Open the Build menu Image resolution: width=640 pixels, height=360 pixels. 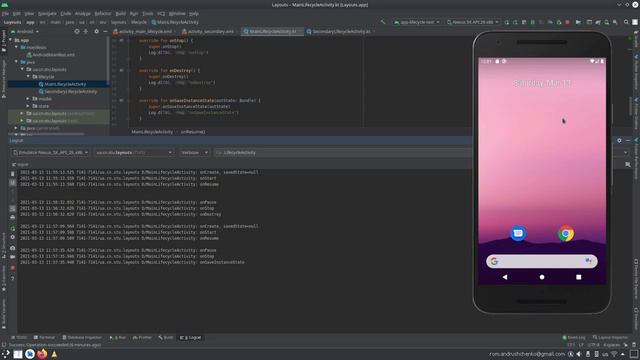click(120, 13)
